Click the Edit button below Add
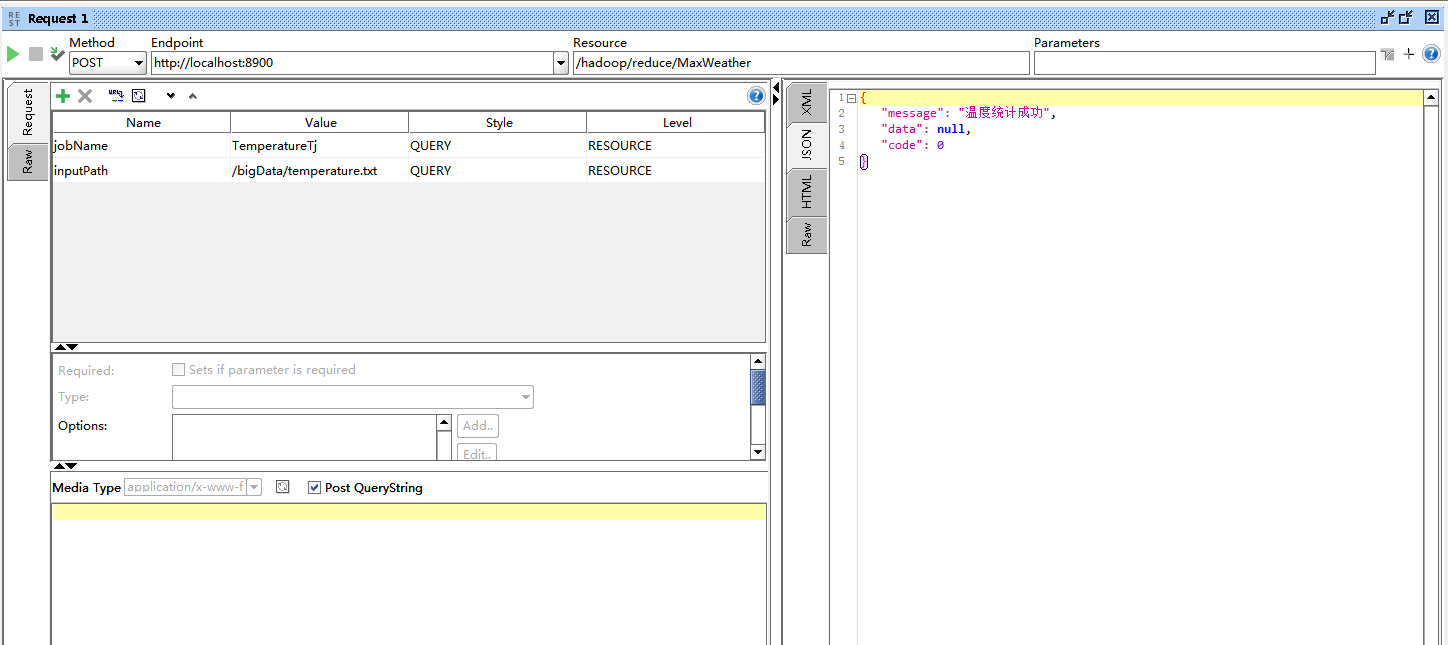The width and height of the screenshot is (1448, 645). pos(477,452)
